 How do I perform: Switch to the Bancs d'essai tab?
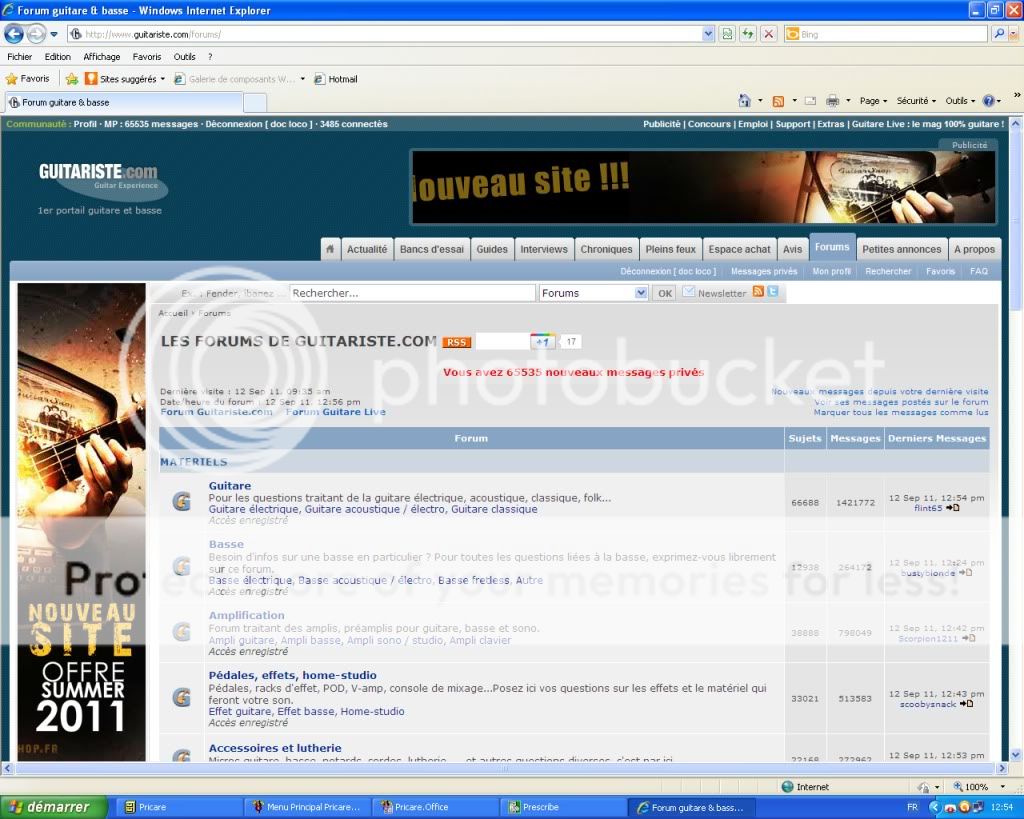tap(431, 250)
